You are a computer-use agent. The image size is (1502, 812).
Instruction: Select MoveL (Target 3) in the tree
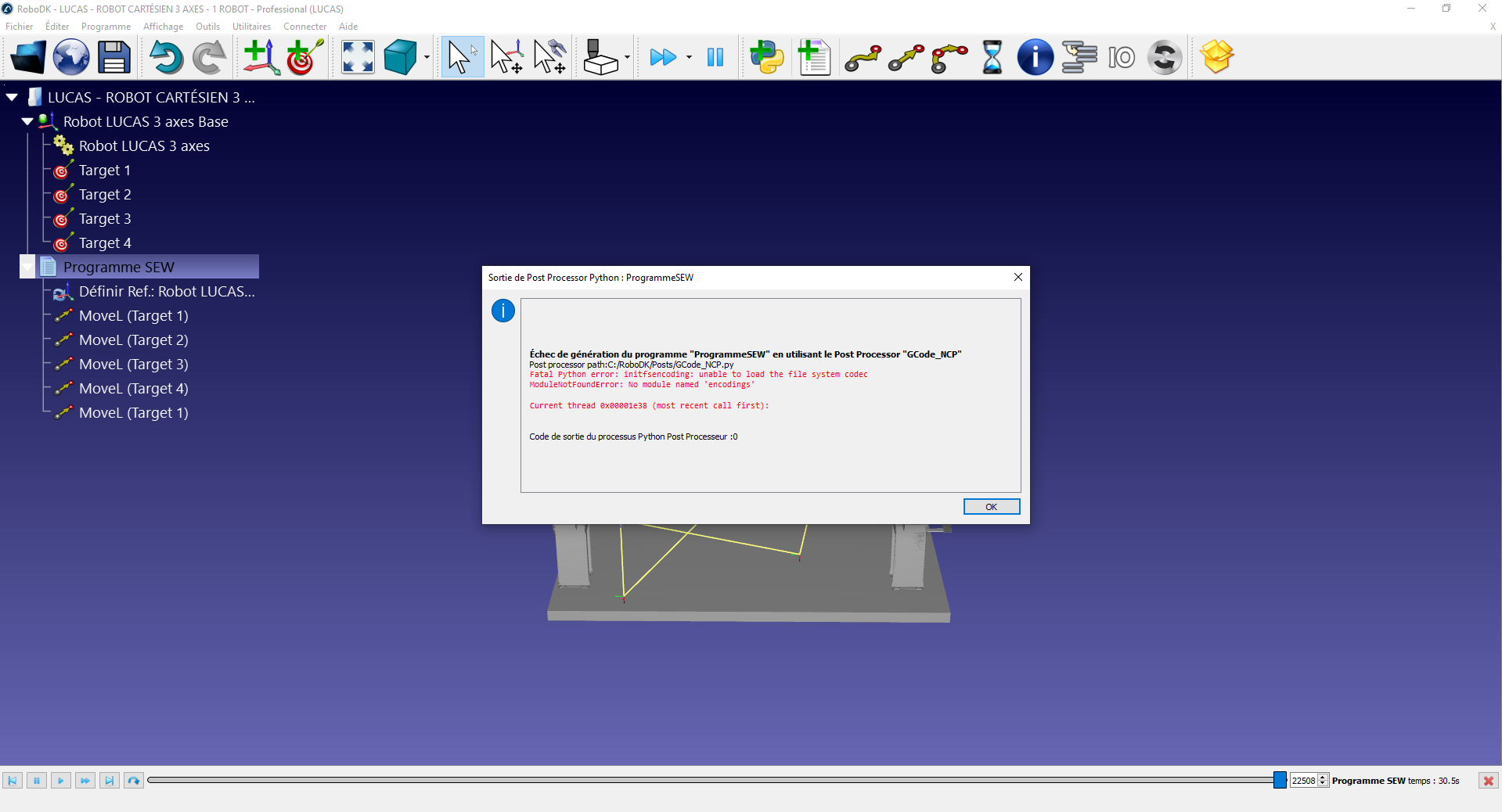coord(133,365)
